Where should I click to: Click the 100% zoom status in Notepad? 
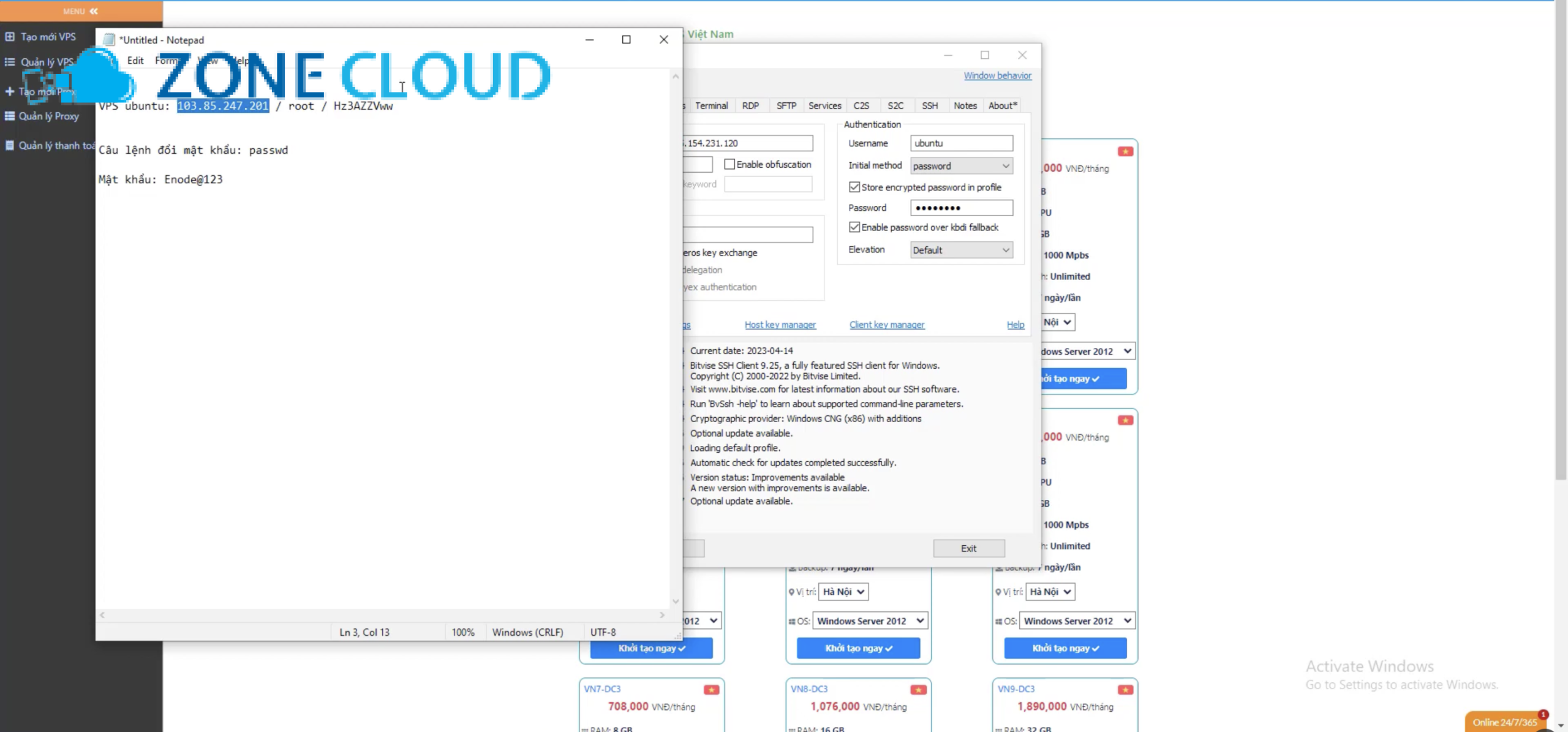[463, 632]
